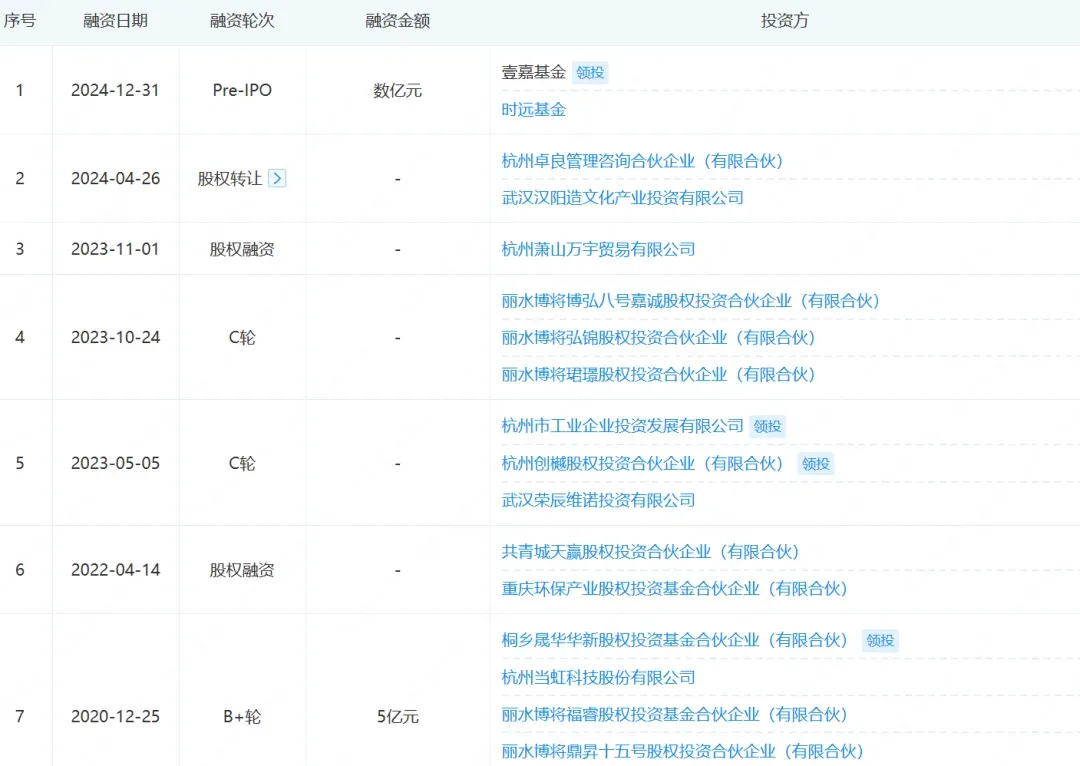Click 股权融资 in the 2023-11-01 row
Screen dimensions: 1080x766
click(x=242, y=249)
